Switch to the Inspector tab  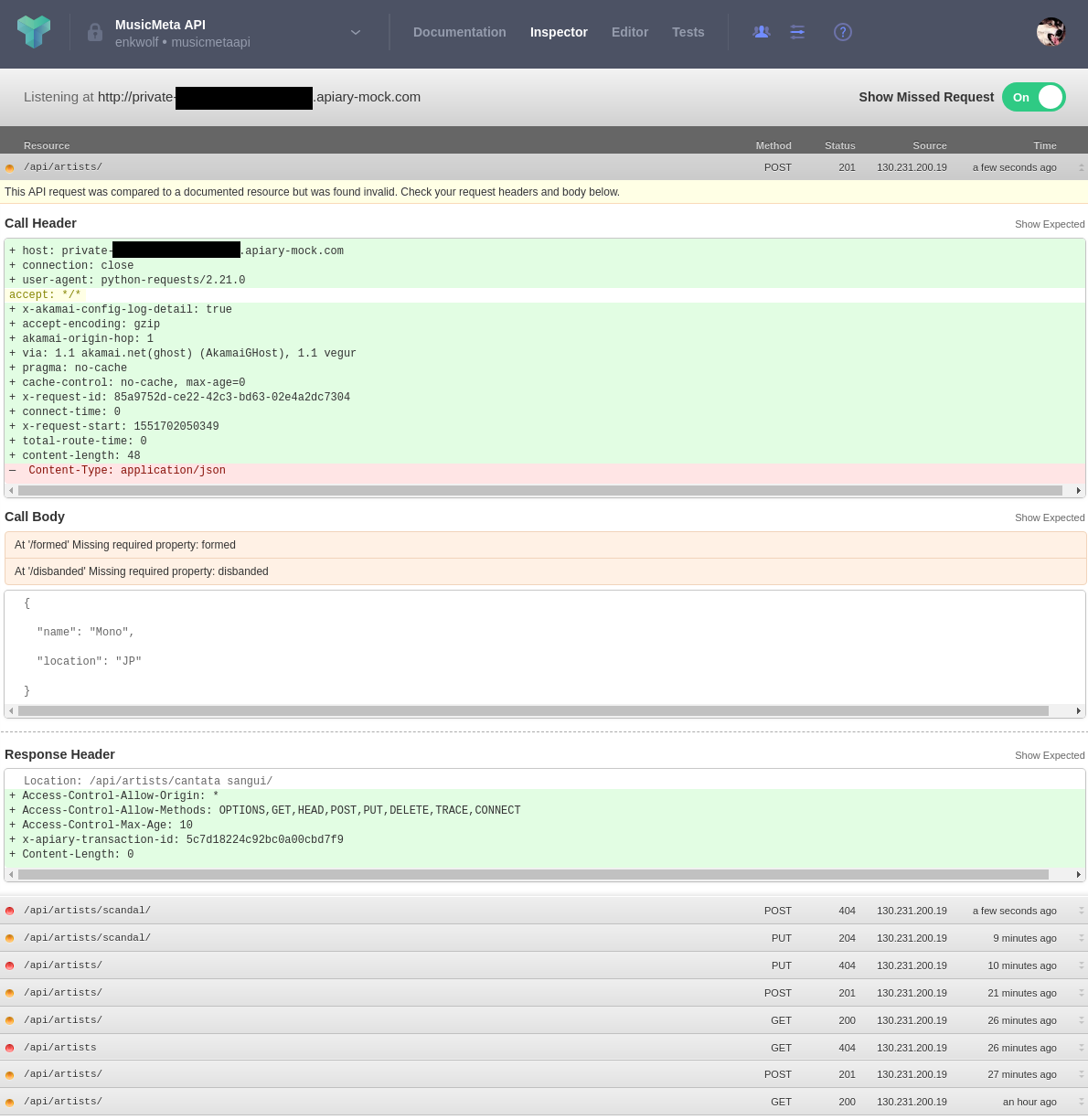click(559, 32)
